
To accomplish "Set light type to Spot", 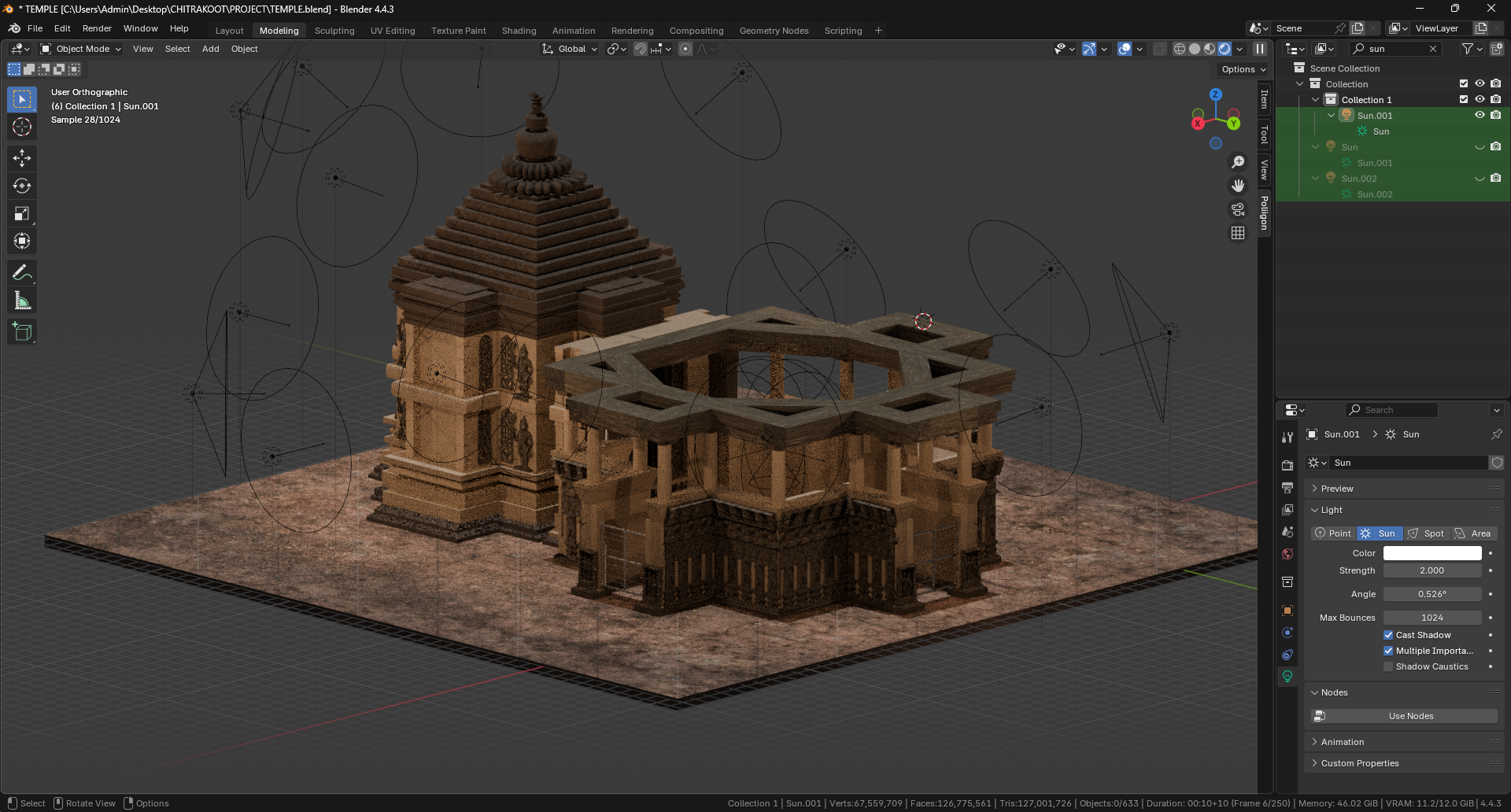I will (1427, 533).
